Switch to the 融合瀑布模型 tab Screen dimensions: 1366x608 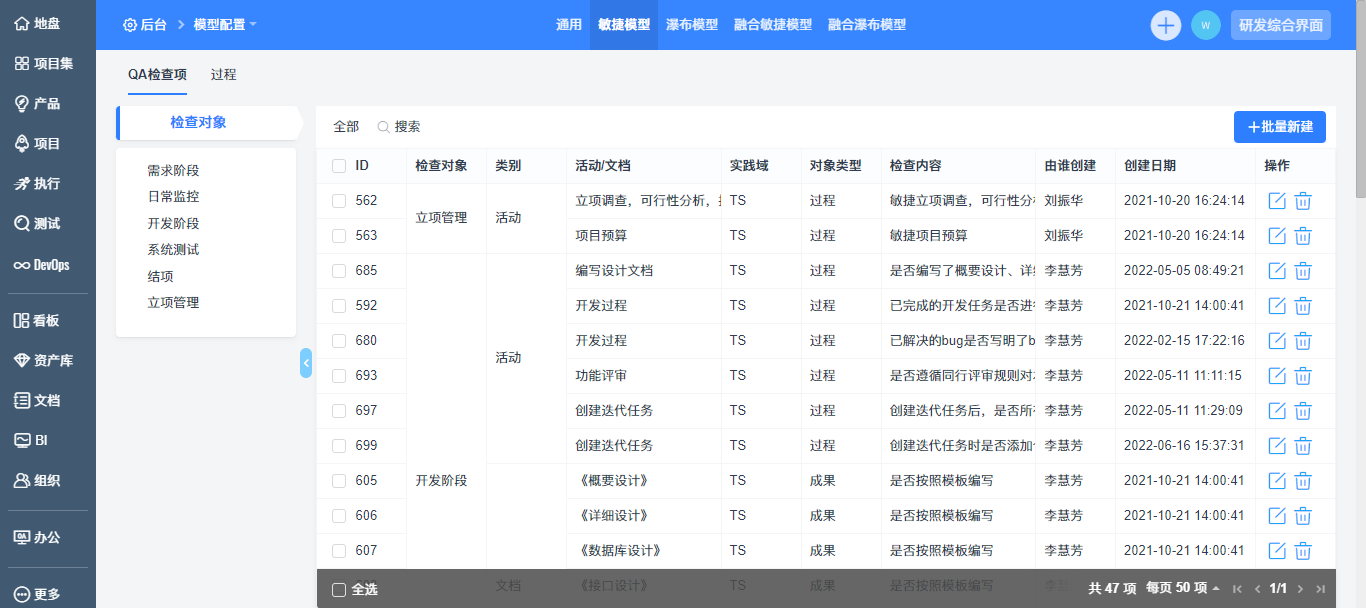click(867, 25)
